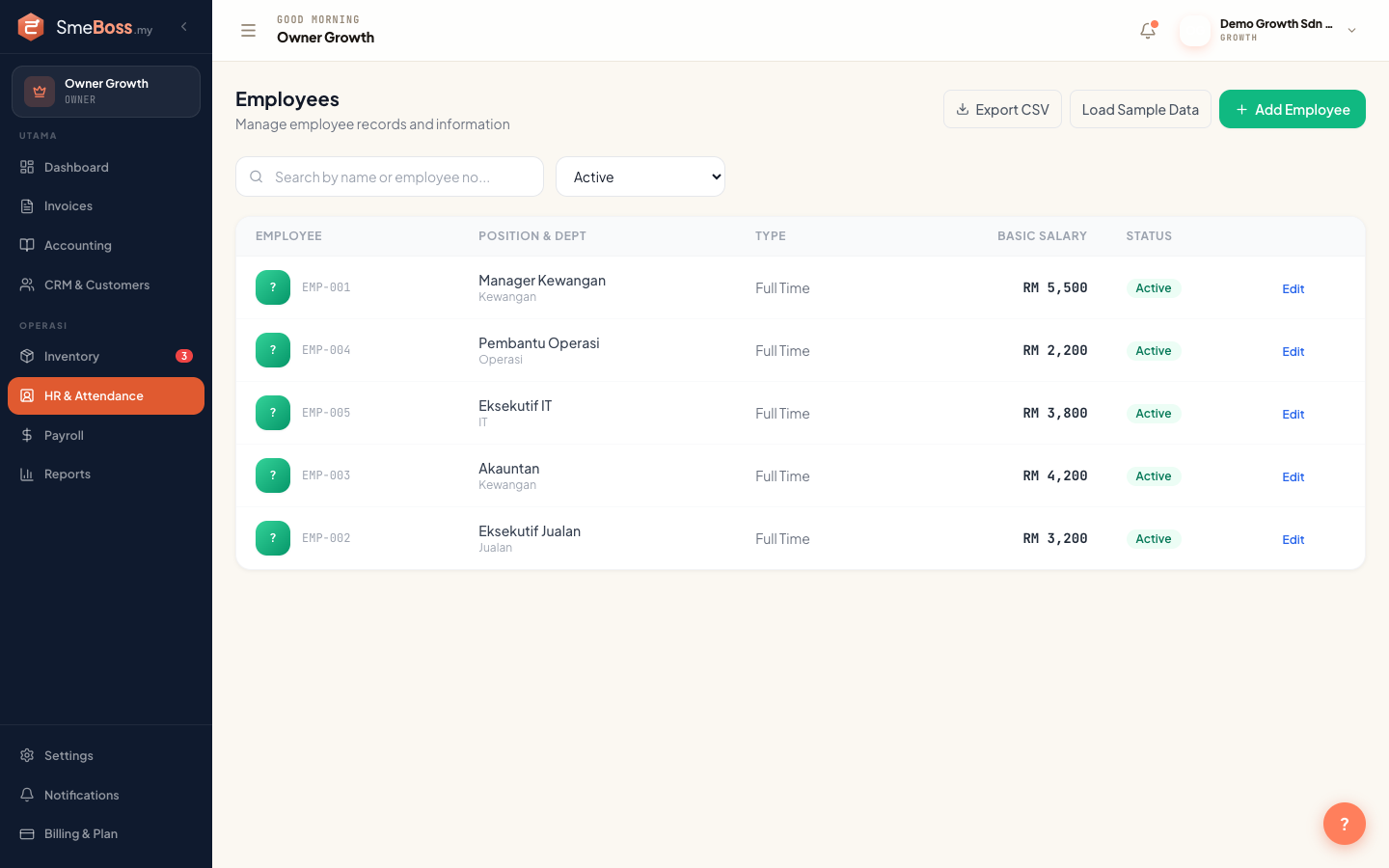Click the SmeBoss logo icon
Image resolution: width=1389 pixels, height=868 pixels.
(31, 27)
